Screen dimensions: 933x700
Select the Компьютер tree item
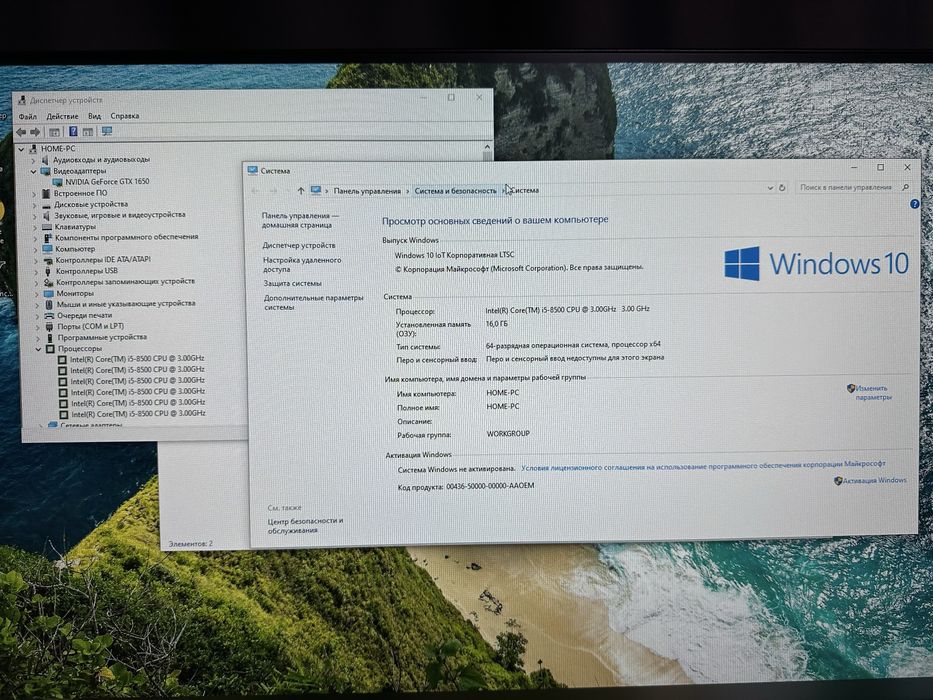tap(75, 249)
